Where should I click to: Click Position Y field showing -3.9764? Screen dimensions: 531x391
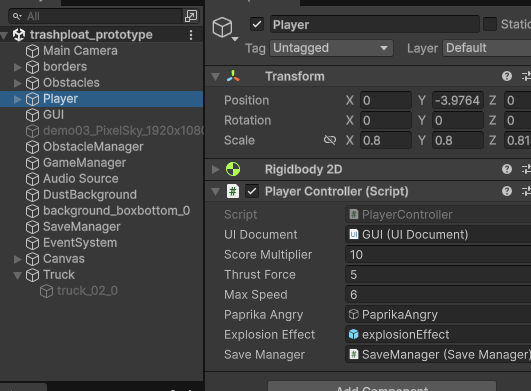click(458, 101)
